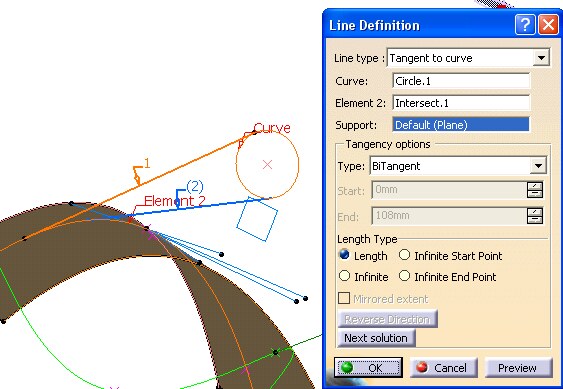563x389 pixels.
Task: Close the Line Definition dialog
Action: 548,25
